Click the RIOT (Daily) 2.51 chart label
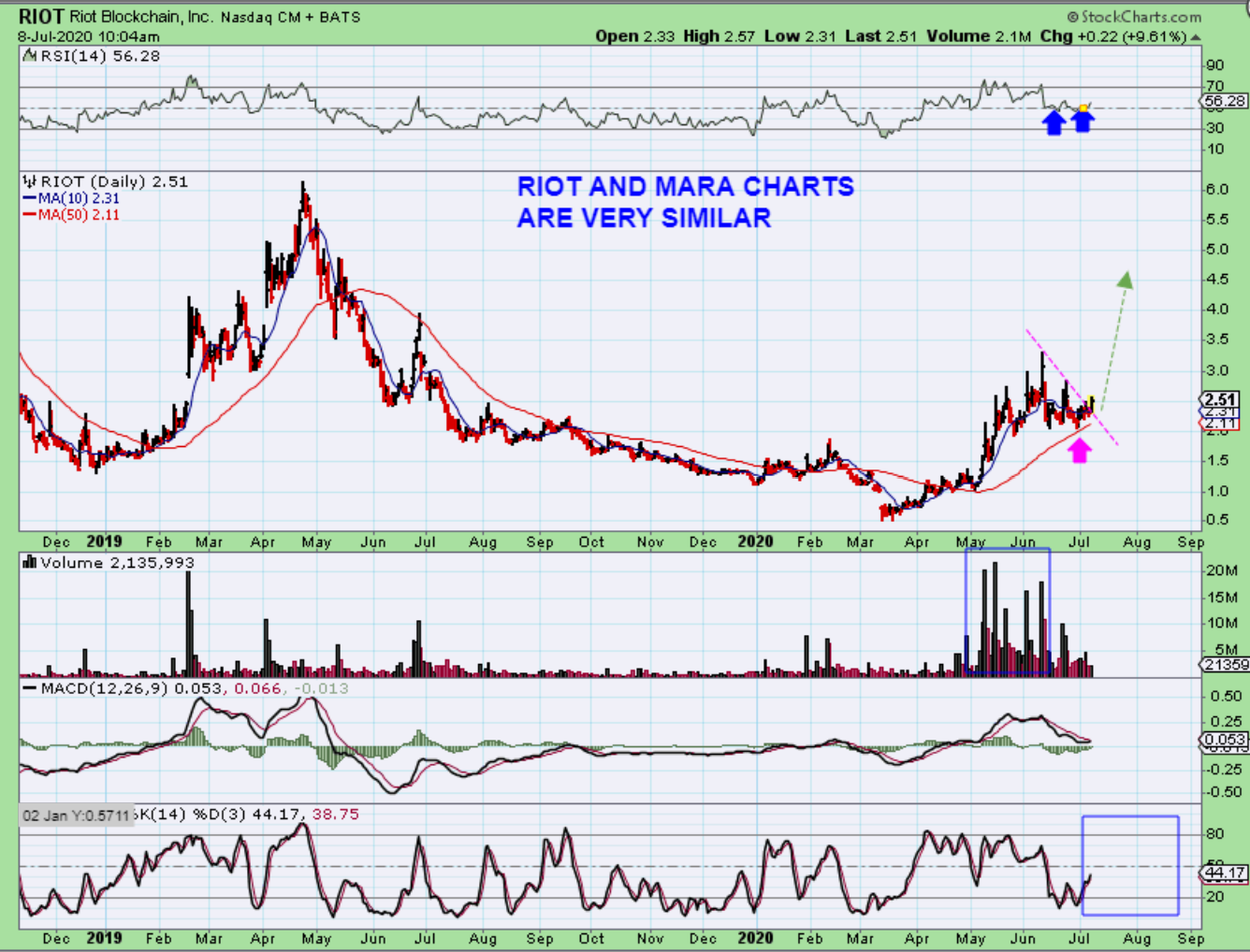The height and width of the screenshot is (952, 1250). [x=114, y=181]
